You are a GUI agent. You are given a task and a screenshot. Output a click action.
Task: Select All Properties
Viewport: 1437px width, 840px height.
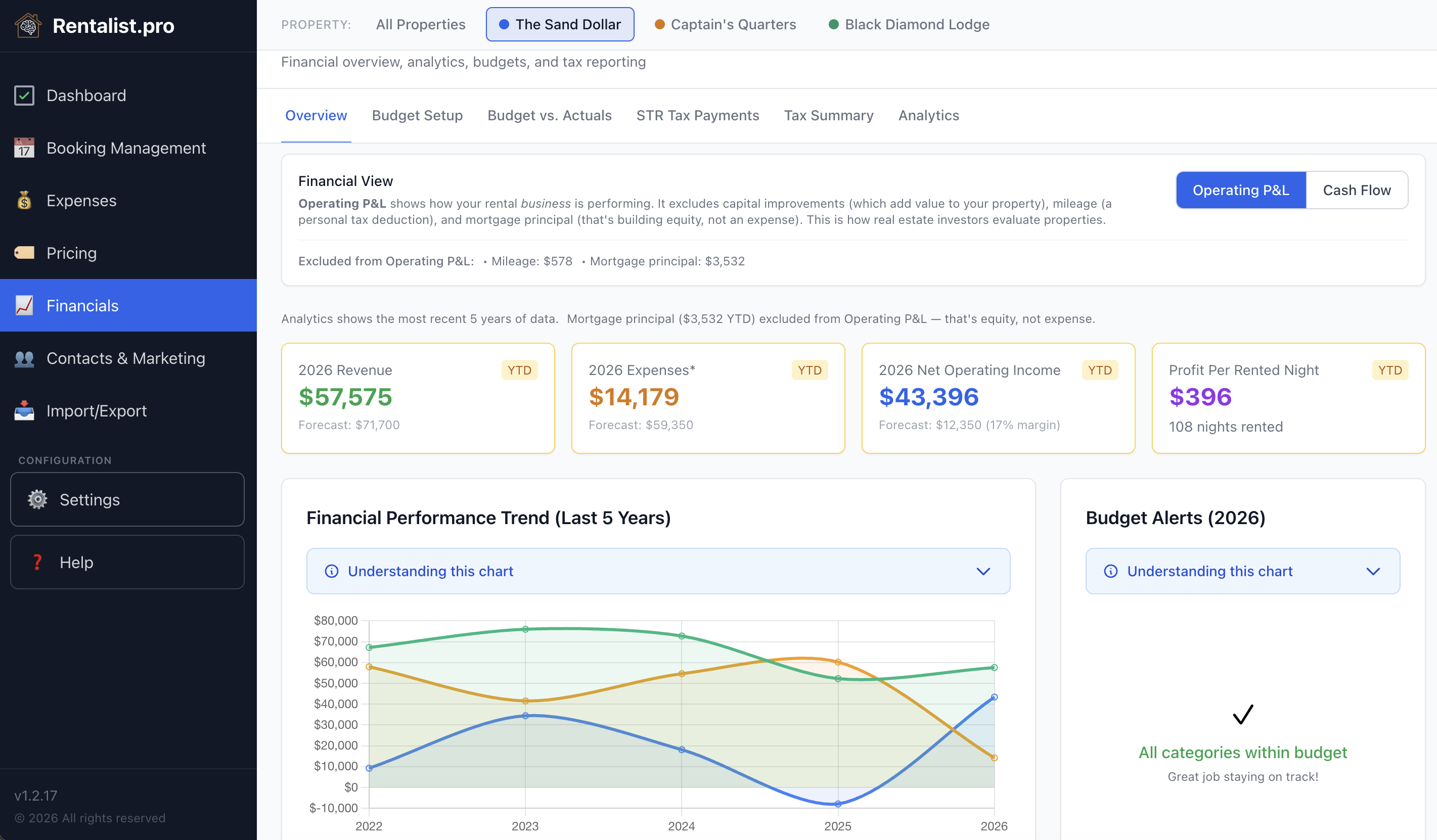point(420,24)
